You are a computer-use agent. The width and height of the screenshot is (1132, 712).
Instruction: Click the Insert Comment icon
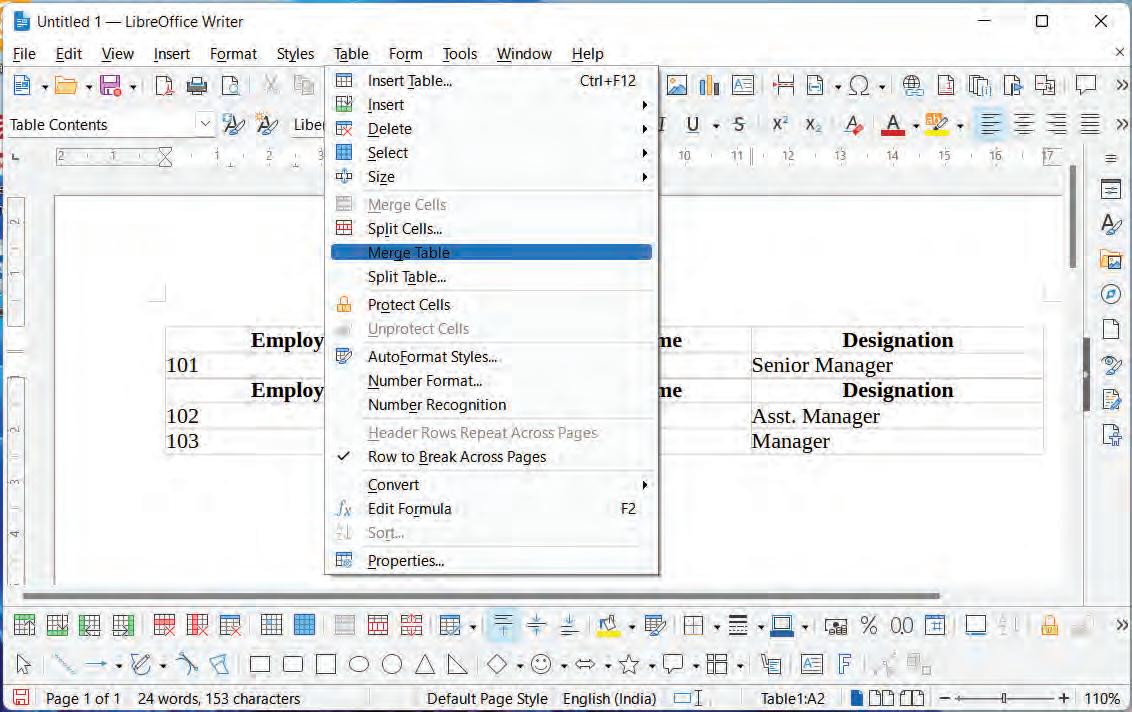(x=1085, y=85)
